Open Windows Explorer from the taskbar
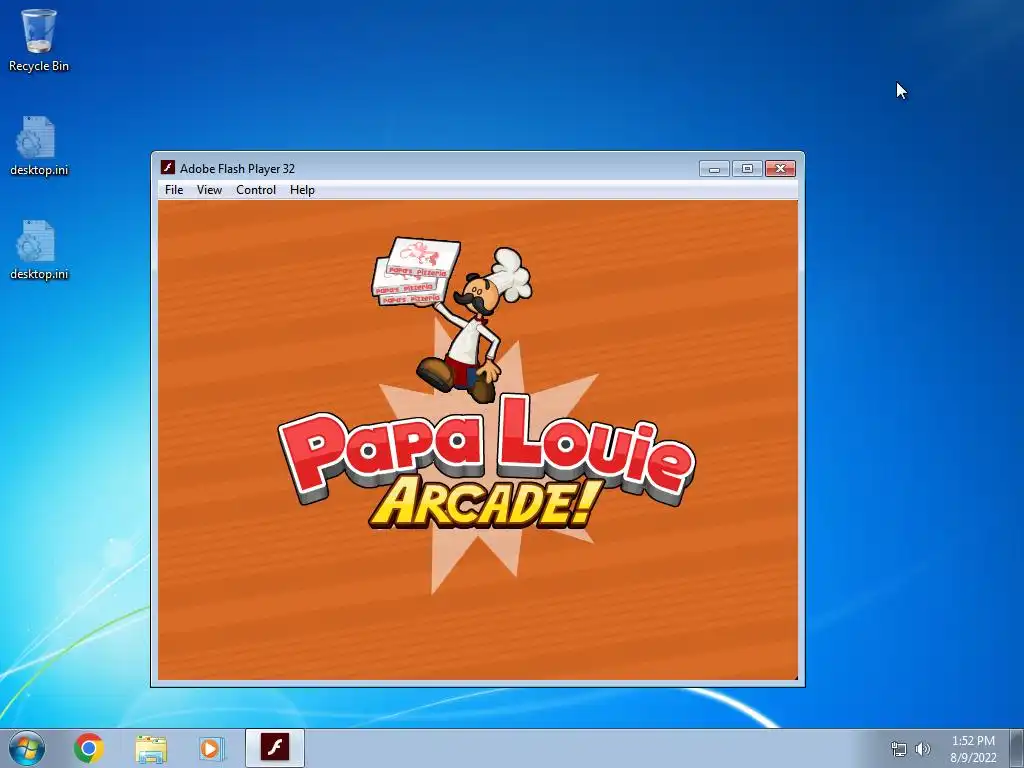Image resolution: width=1024 pixels, height=768 pixels. (x=151, y=748)
